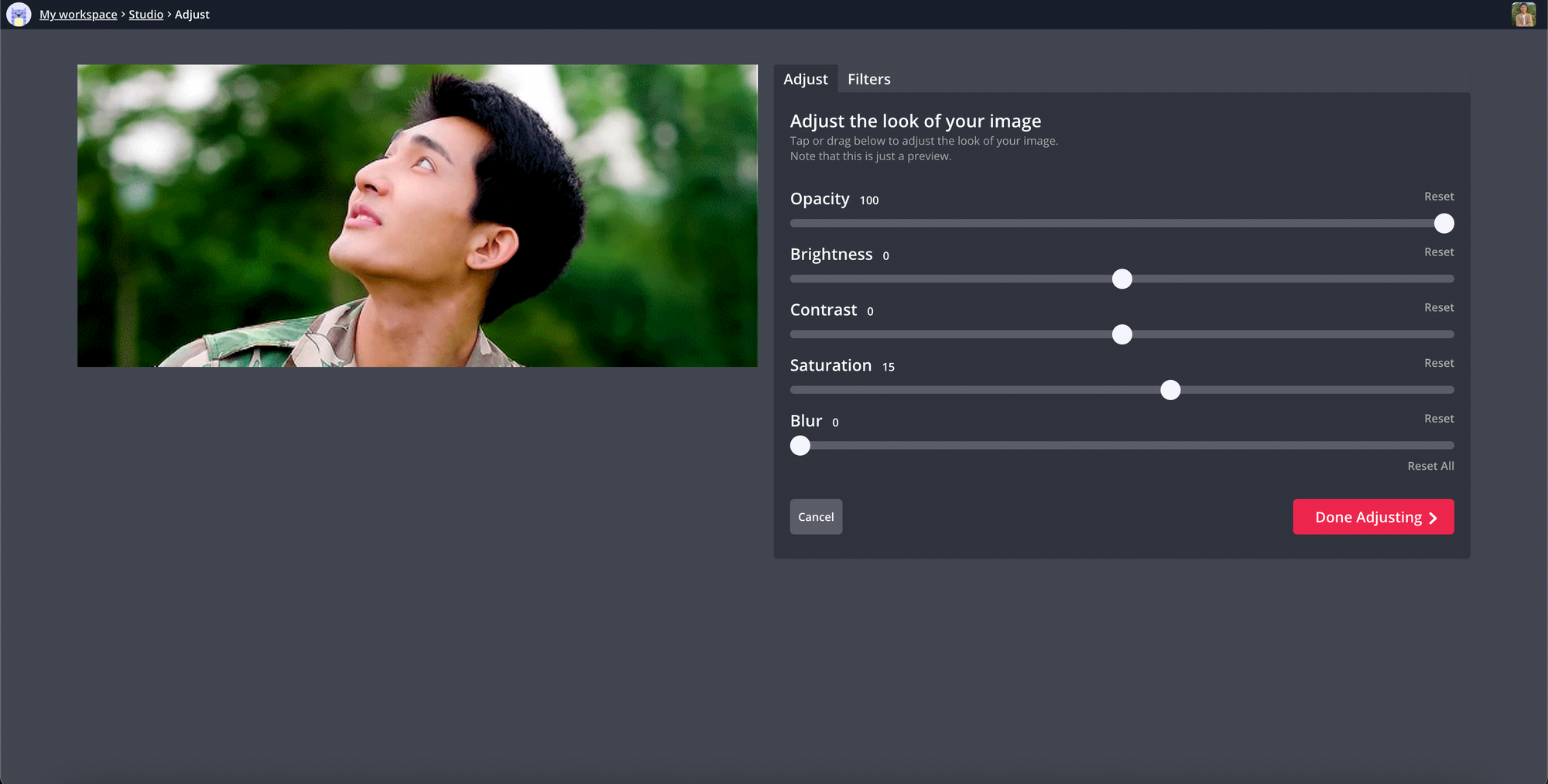Click the Kapwing cat logo icon
This screenshot has width=1548, height=784.
tap(19, 15)
